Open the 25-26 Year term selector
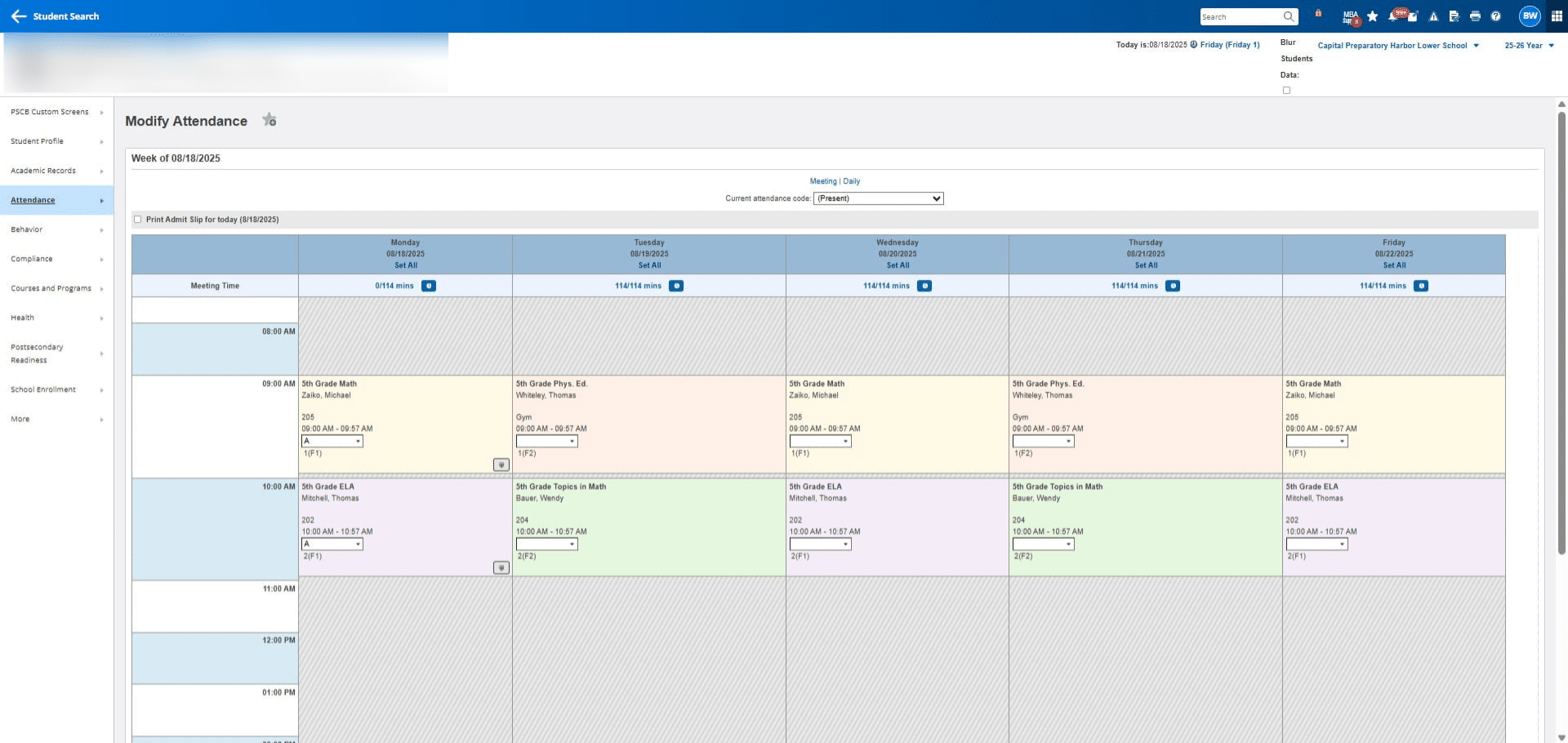The image size is (1568, 743). click(1529, 46)
